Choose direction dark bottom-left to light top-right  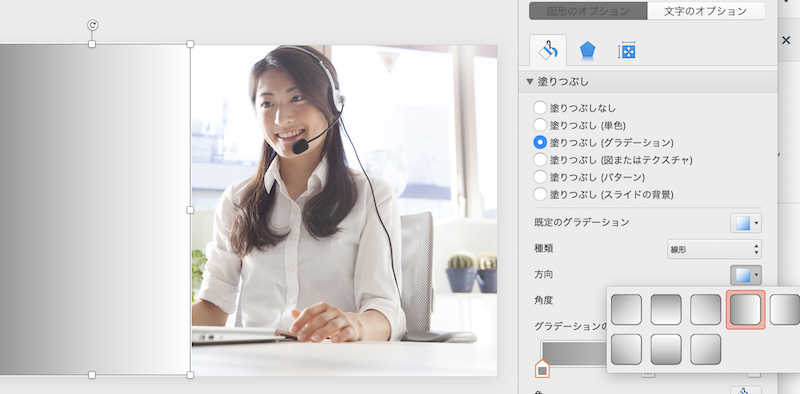click(x=626, y=349)
